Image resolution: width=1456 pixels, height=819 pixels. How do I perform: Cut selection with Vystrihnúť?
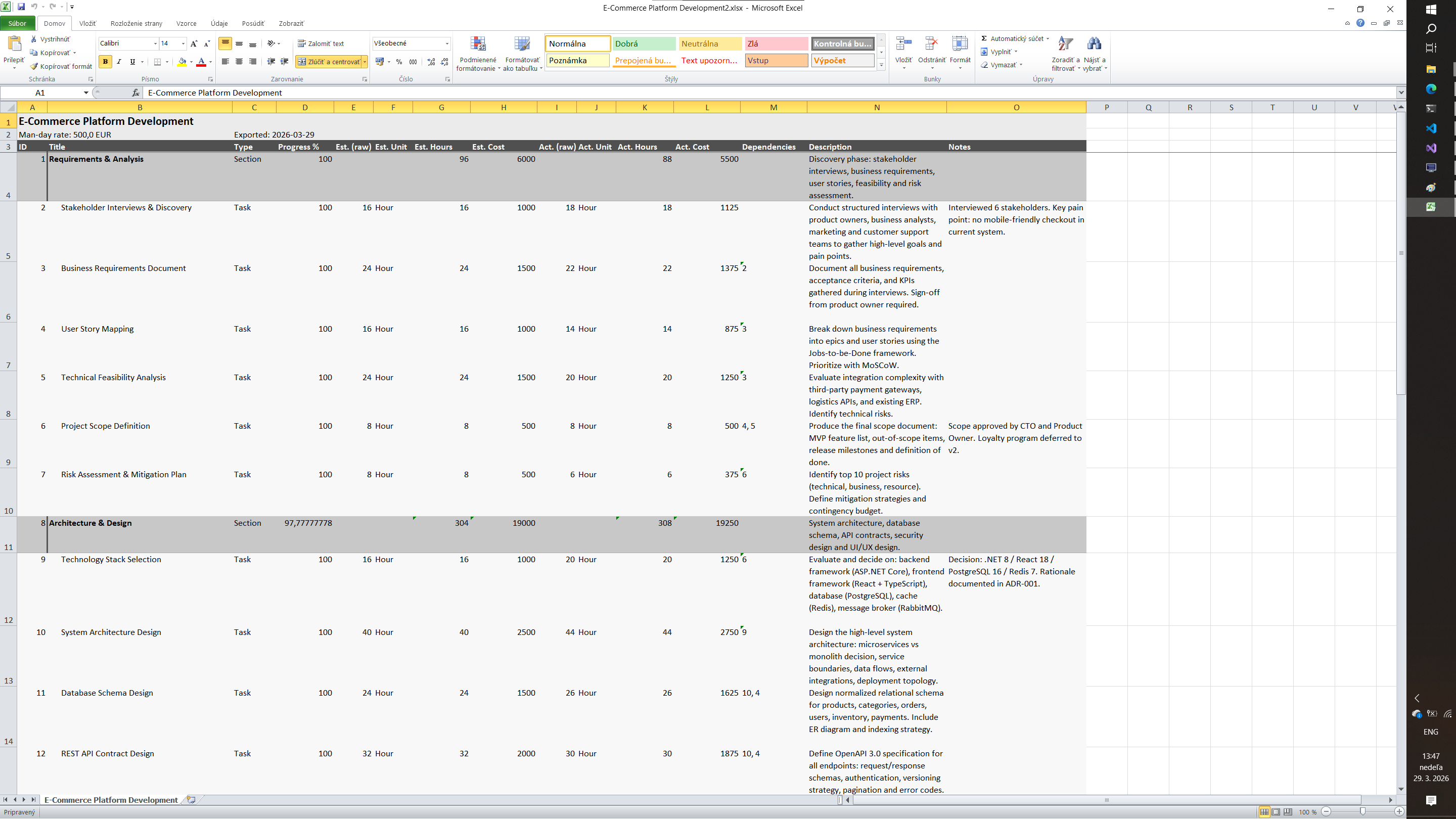[51, 39]
